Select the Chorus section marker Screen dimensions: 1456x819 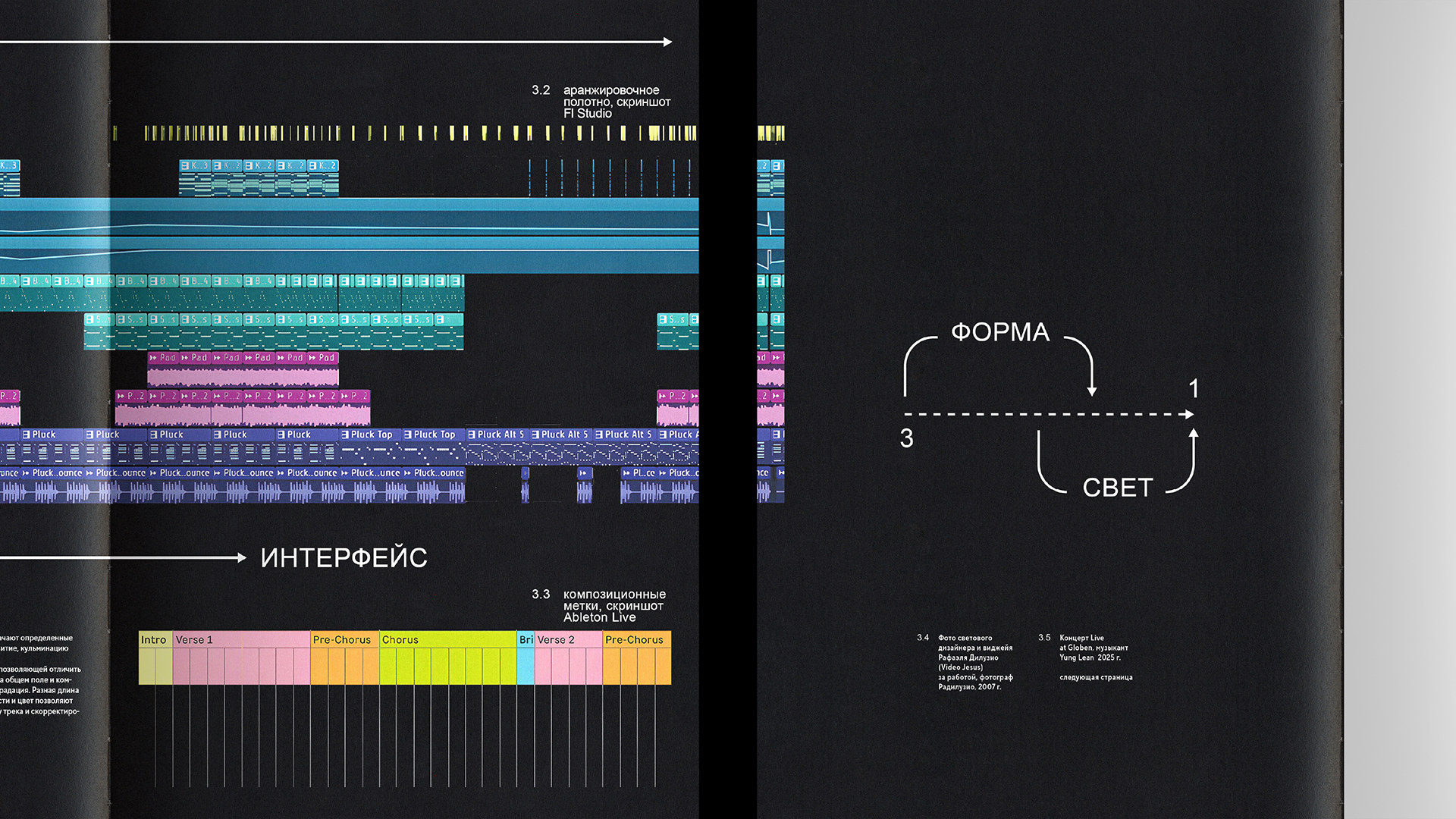[x=400, y=639]
